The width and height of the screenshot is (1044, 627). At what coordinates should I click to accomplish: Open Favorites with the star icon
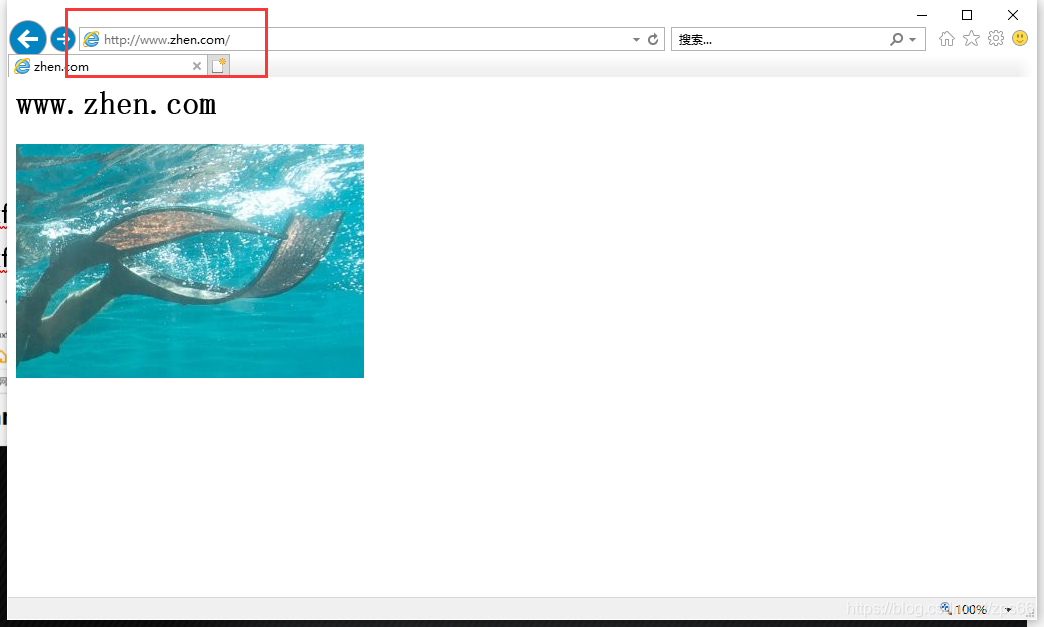click(971, 38)
